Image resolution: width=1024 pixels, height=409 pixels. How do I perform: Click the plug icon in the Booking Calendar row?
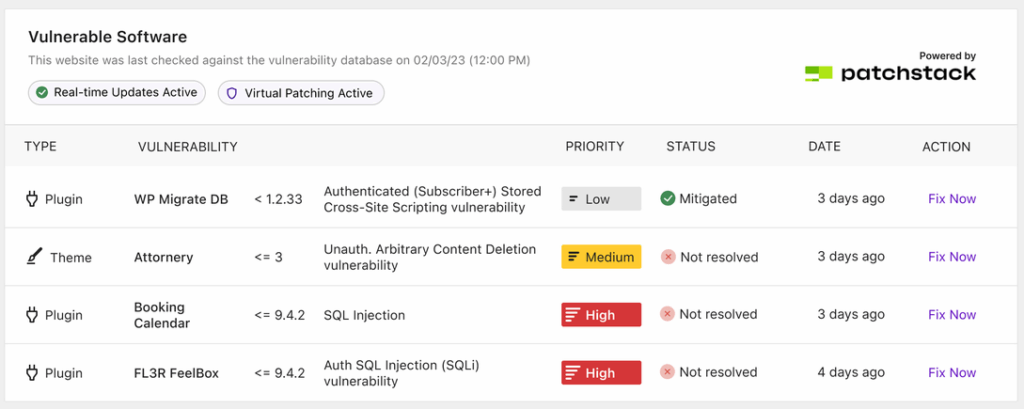coord(32,315)
